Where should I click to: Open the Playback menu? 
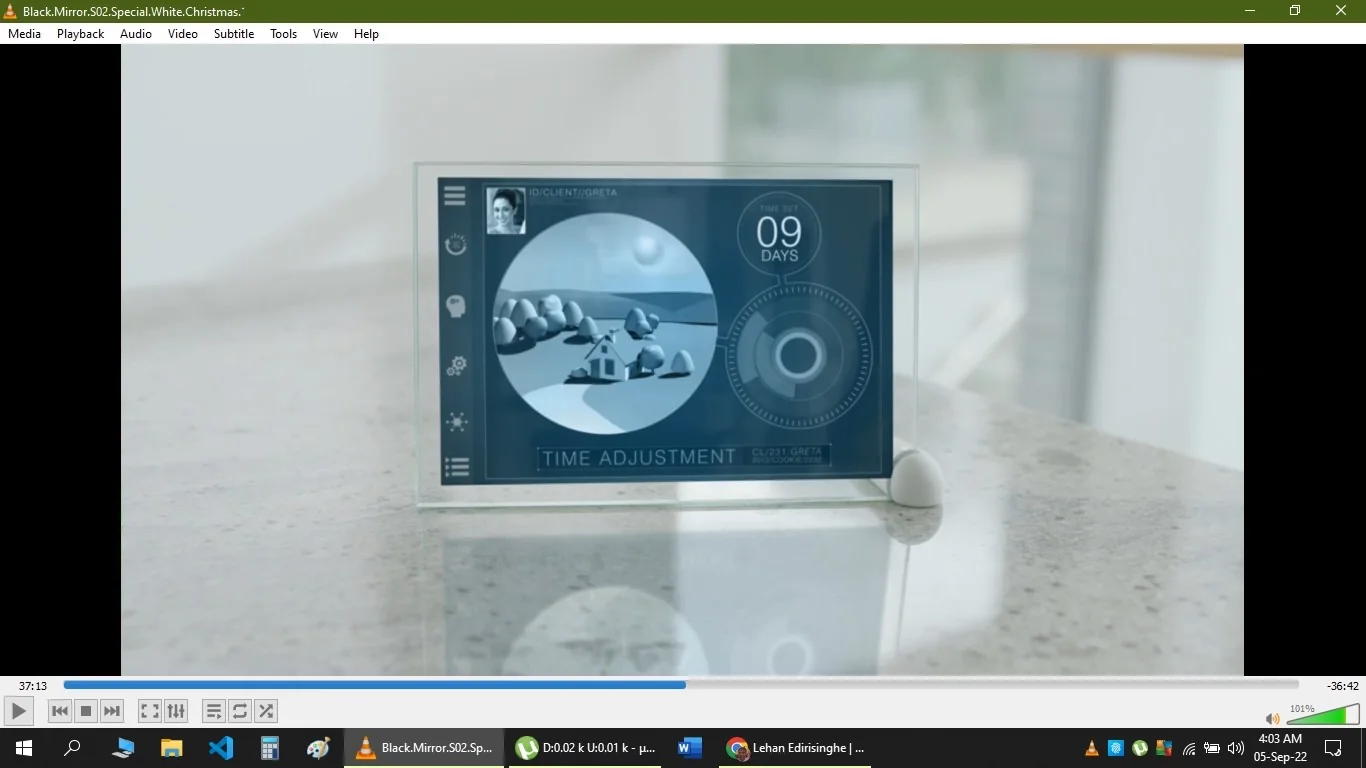tap(80, 33)
